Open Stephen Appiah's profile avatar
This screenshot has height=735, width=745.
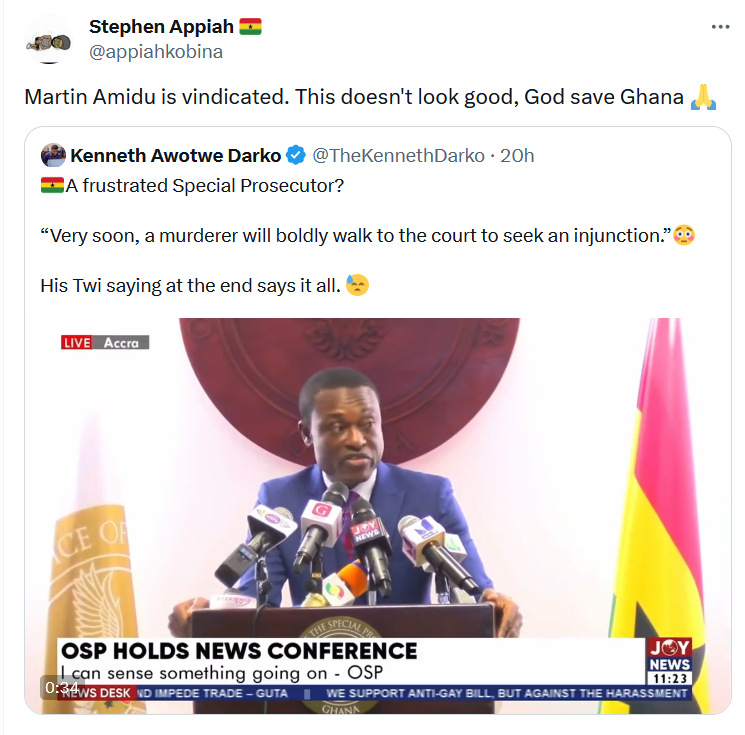tap(48, 40)
